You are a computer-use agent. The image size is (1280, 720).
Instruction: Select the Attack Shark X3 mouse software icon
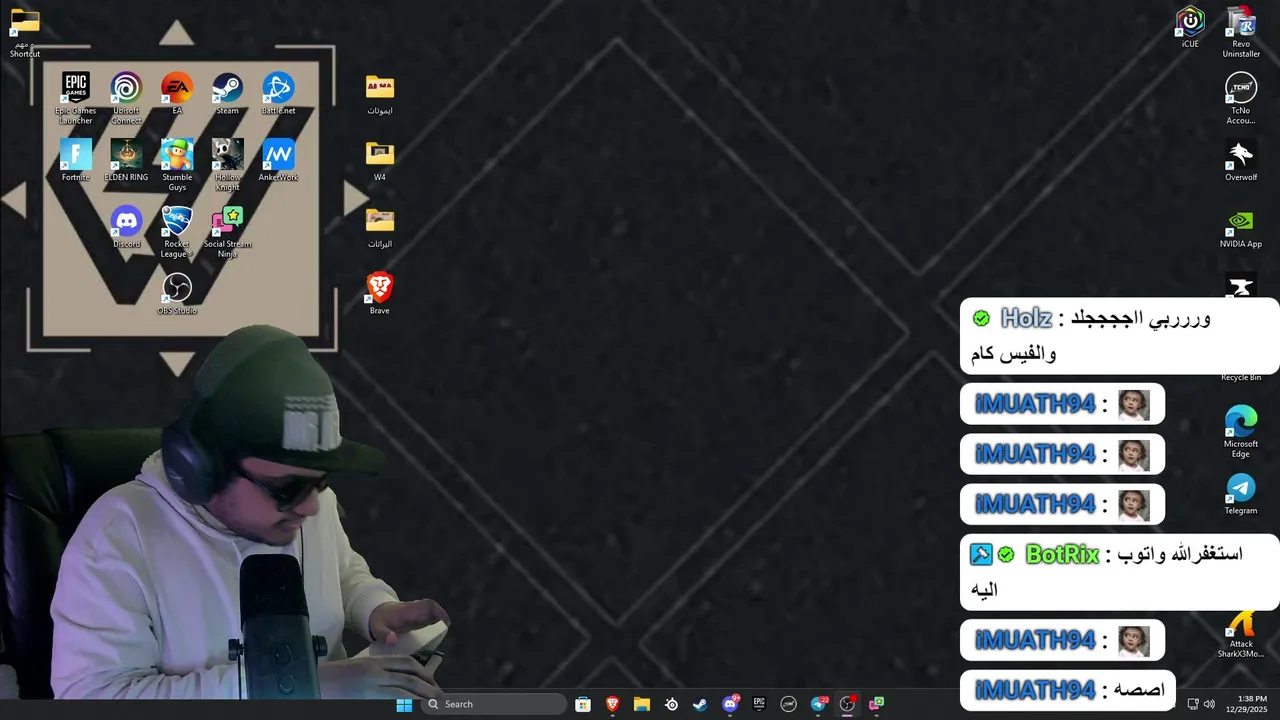click(x=1241, y=636)
